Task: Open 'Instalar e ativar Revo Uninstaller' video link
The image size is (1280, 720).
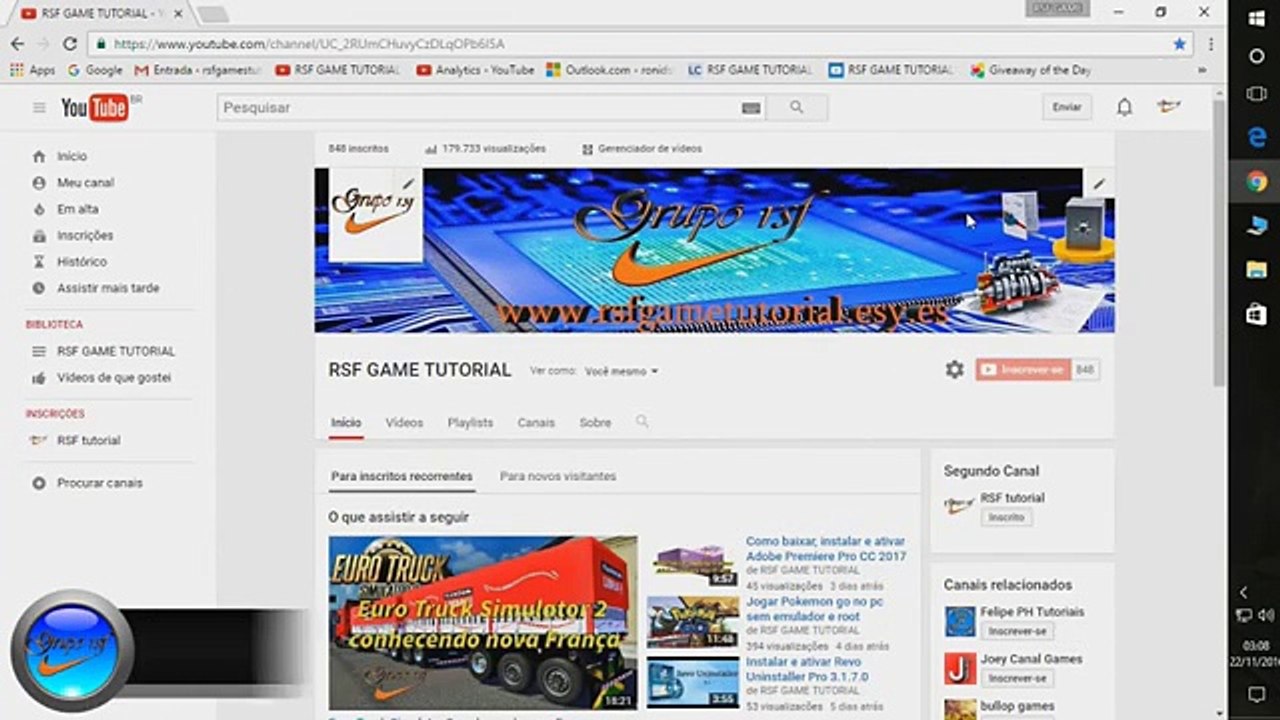Action: click(x=807, y=670)
